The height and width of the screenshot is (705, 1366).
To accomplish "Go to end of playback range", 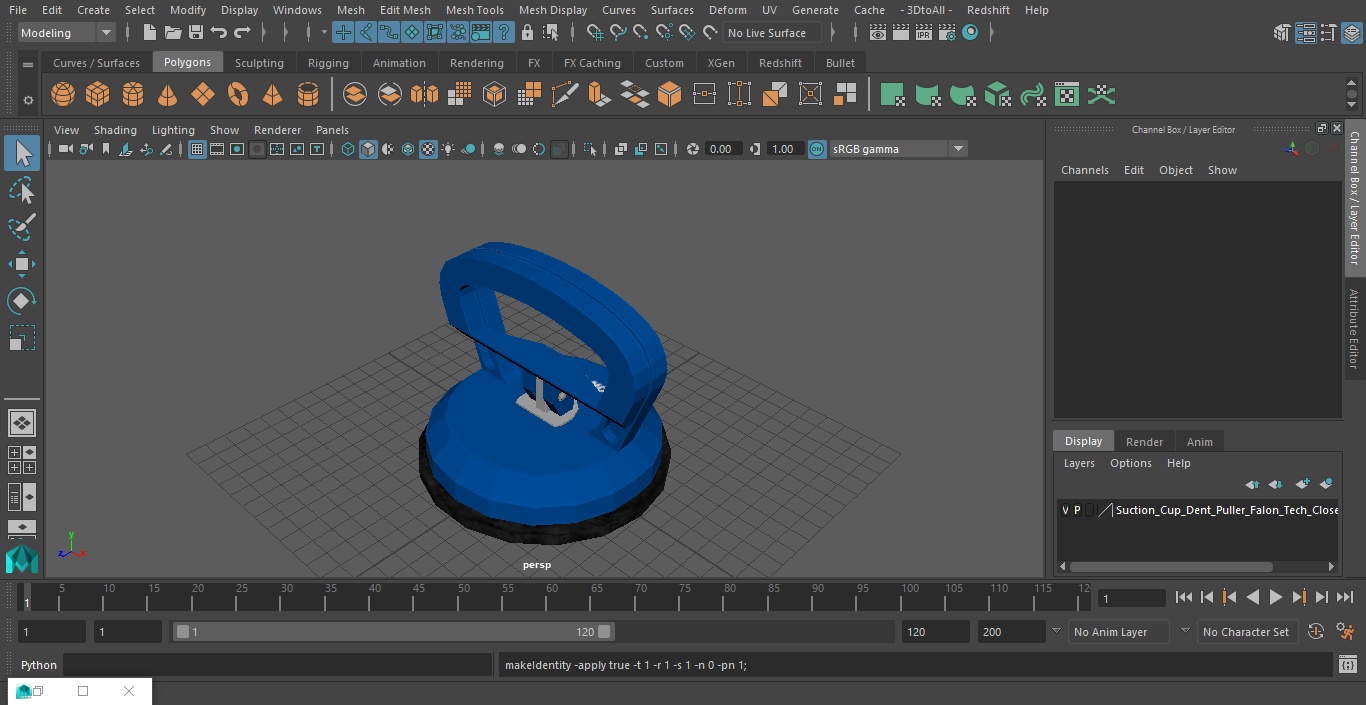I will 1345,597.
